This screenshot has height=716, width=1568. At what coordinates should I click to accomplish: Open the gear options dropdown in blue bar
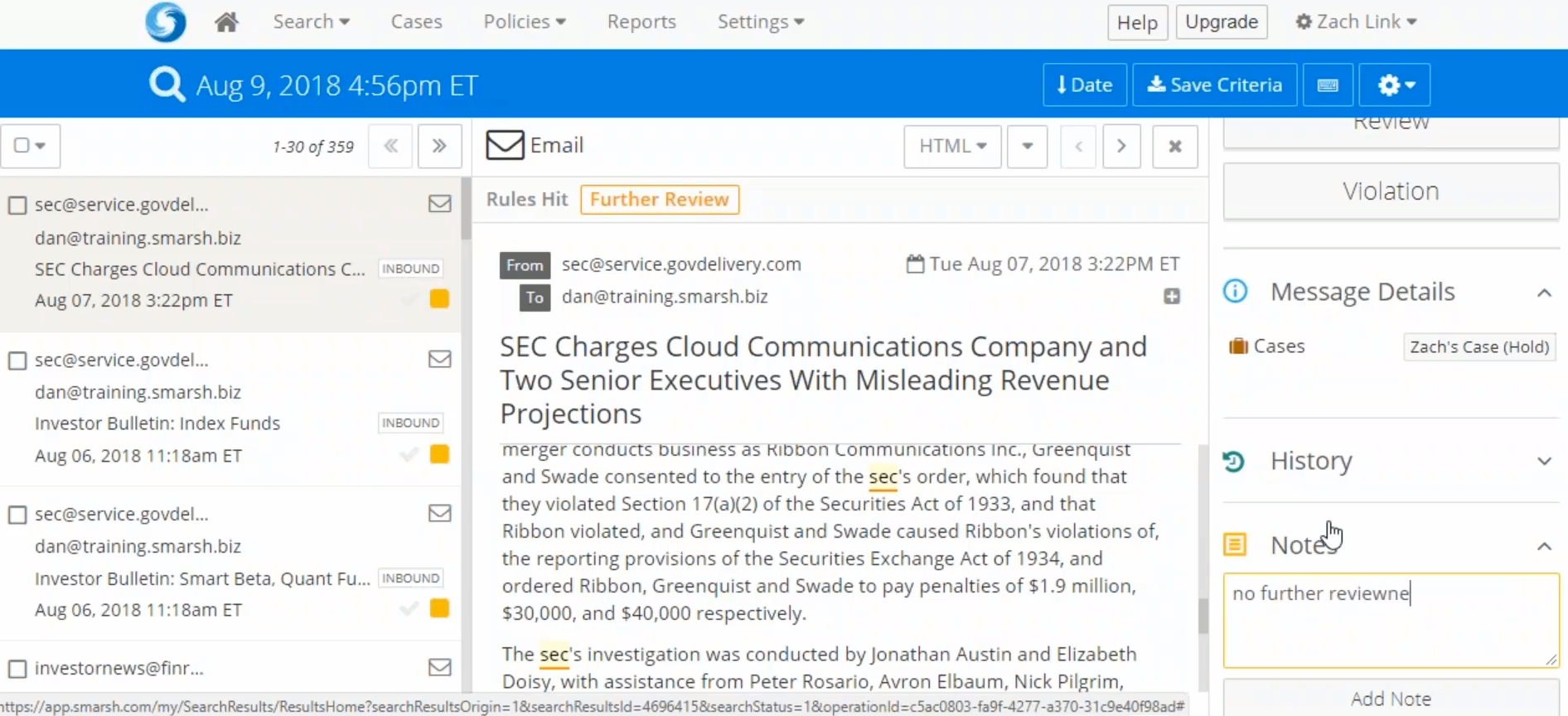click(x=1396, y=85)
